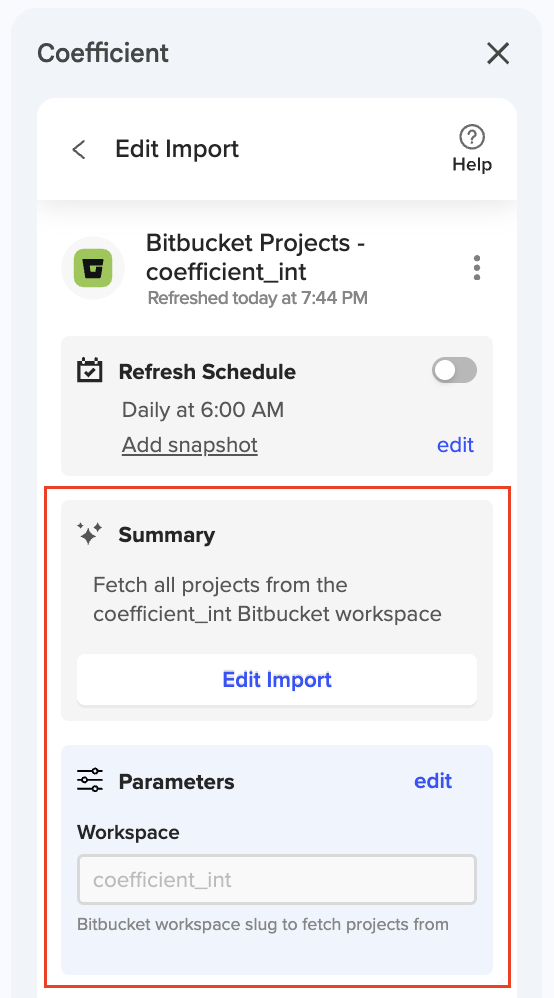Click the Edit Import header title
The width and height of the screenshot is (554, 998).
[x=177, y=149]
